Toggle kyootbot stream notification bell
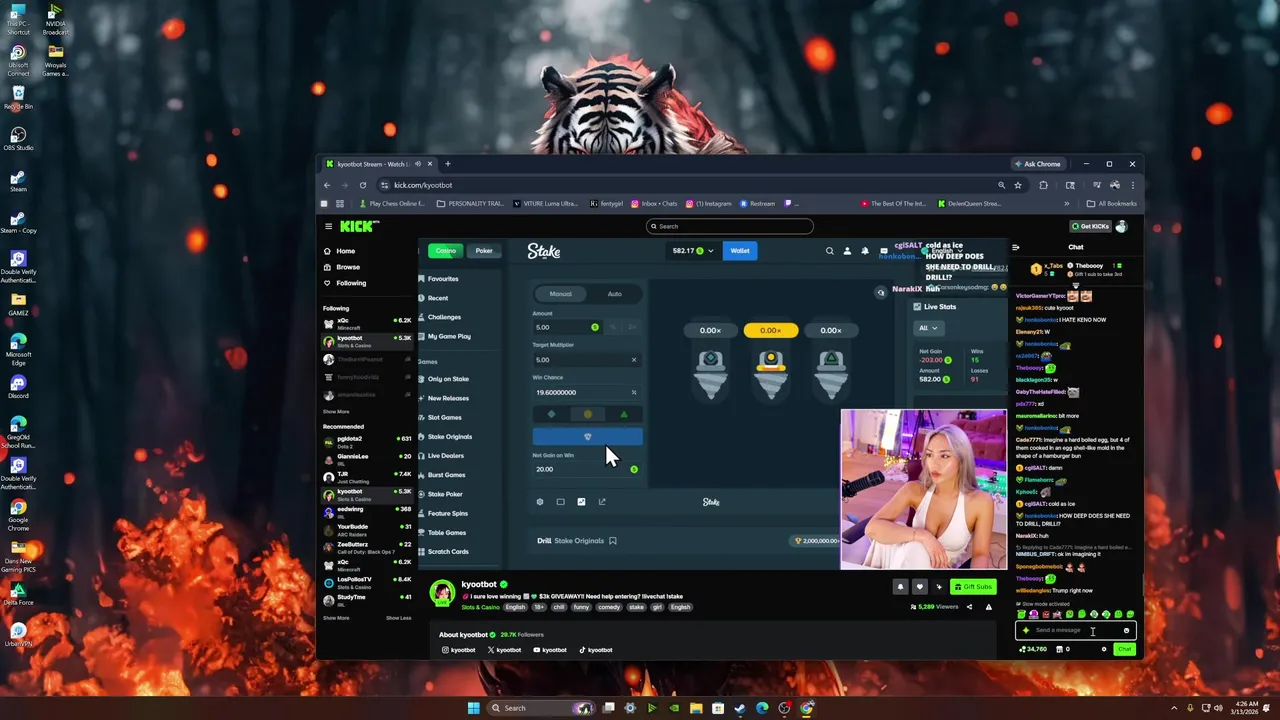 click(x=900, y=587)
